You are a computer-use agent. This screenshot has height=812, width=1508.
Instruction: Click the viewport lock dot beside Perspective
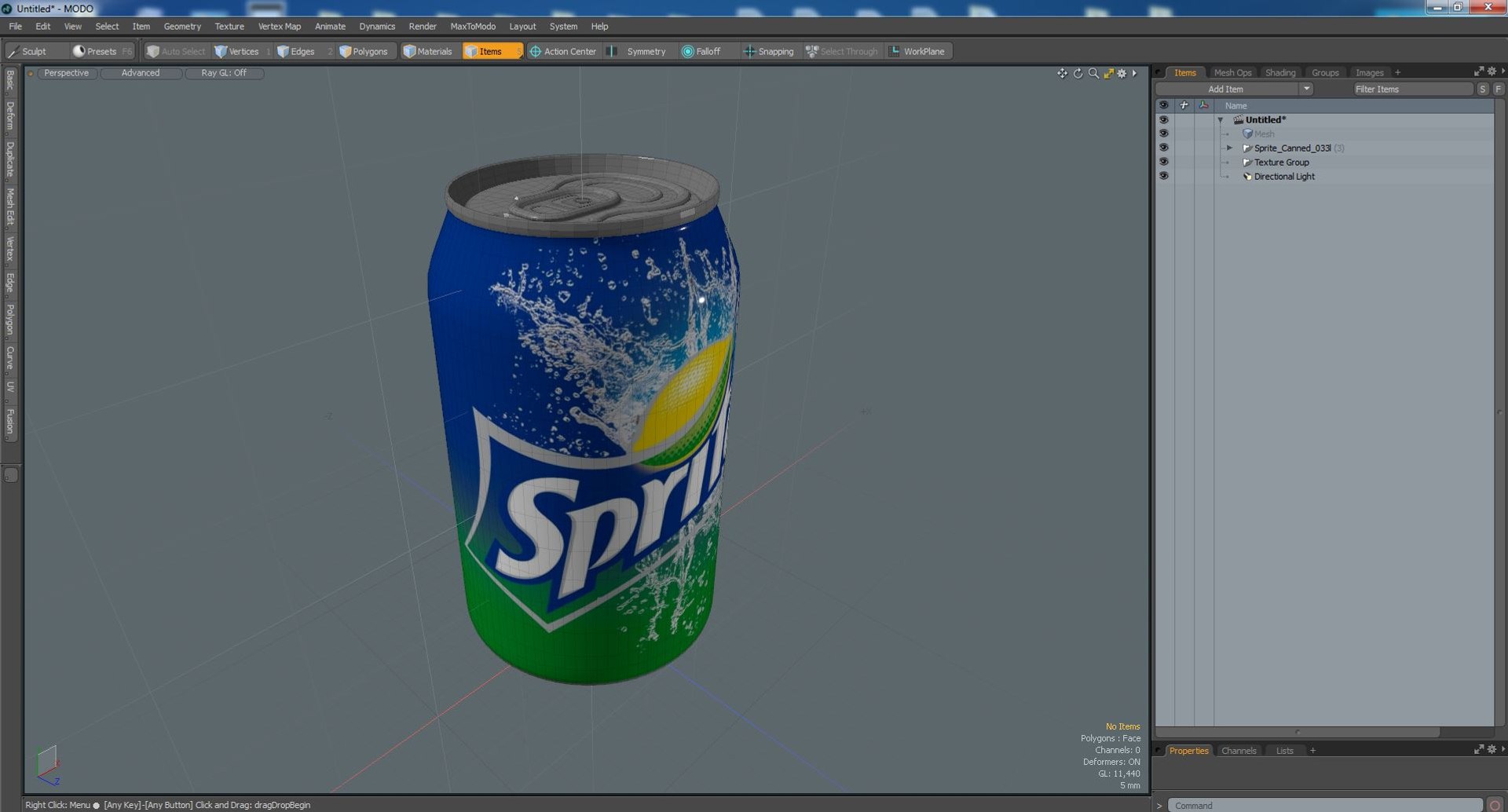pyautogui.click(x=31, y=73)
